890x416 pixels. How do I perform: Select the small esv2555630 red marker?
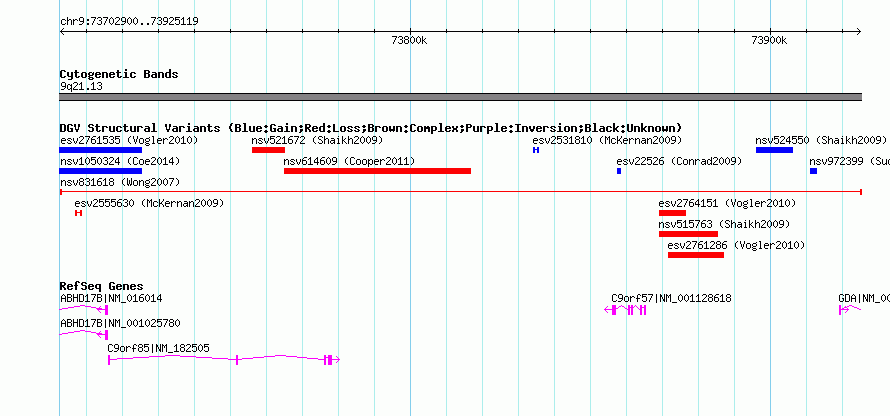click(78, 213)
